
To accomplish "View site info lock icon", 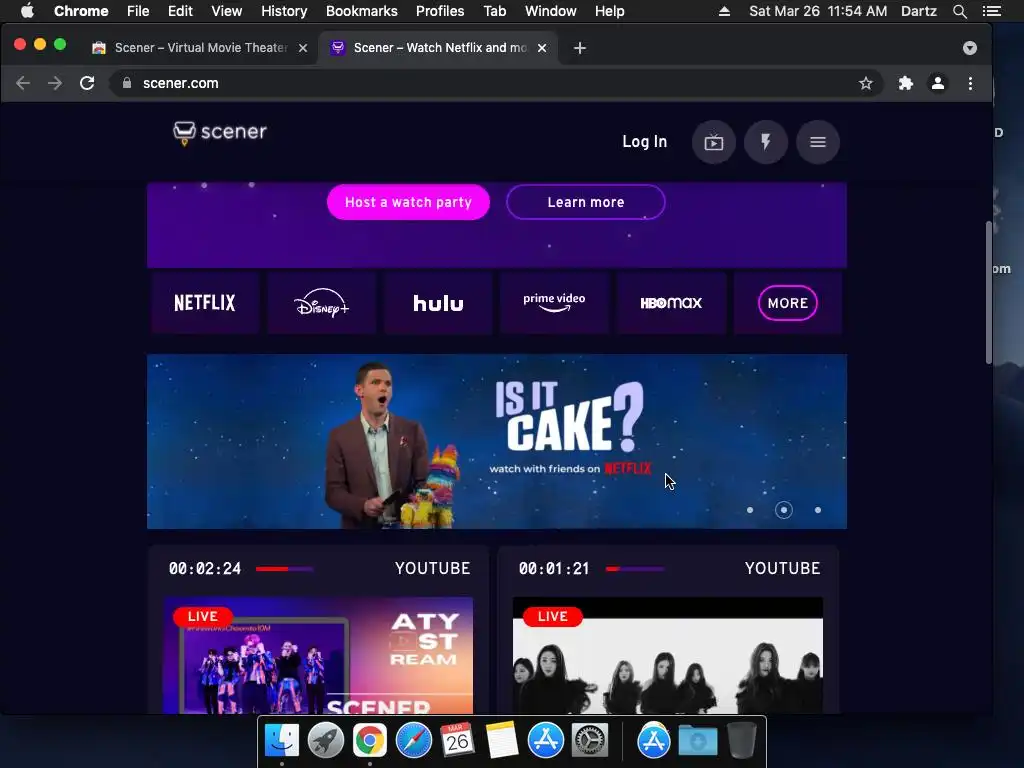I will coord(127,83).
